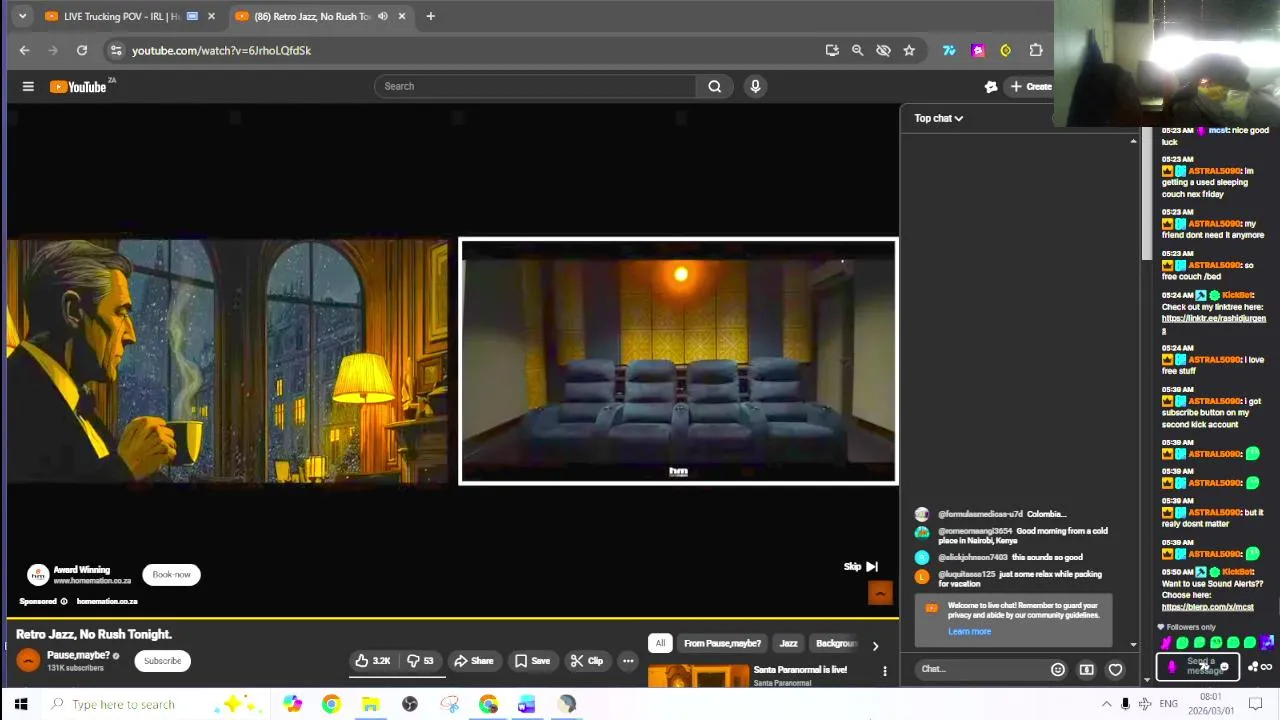Select the All filter chip

tap(660, 644)
